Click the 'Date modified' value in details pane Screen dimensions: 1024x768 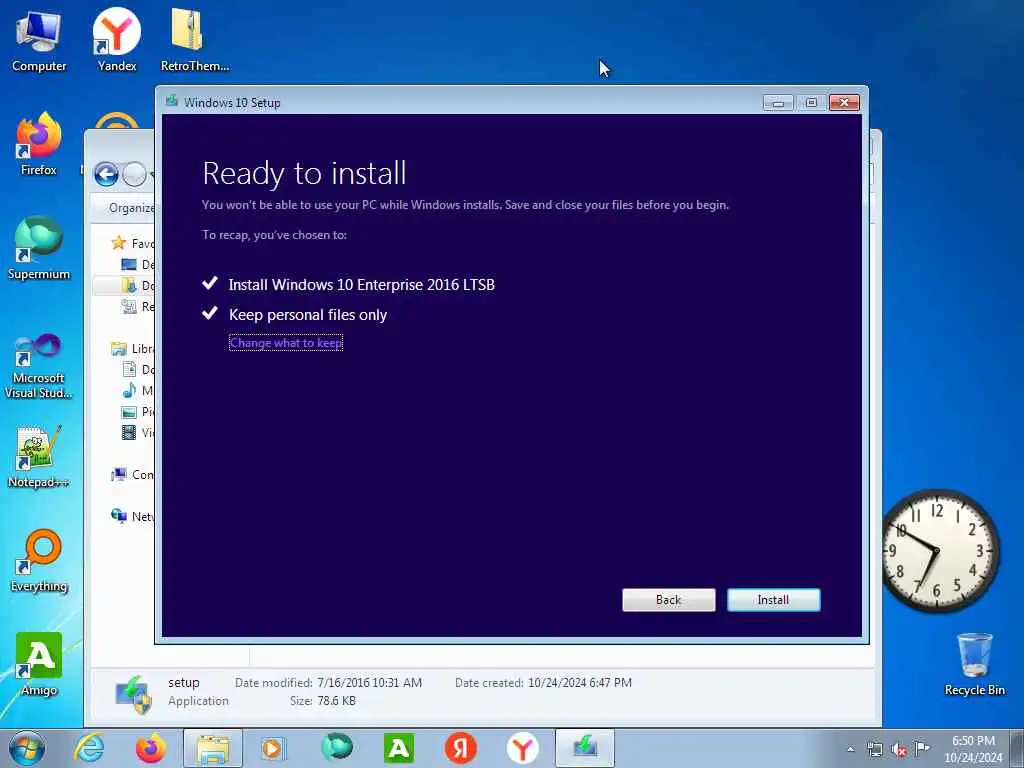(370, 682)
